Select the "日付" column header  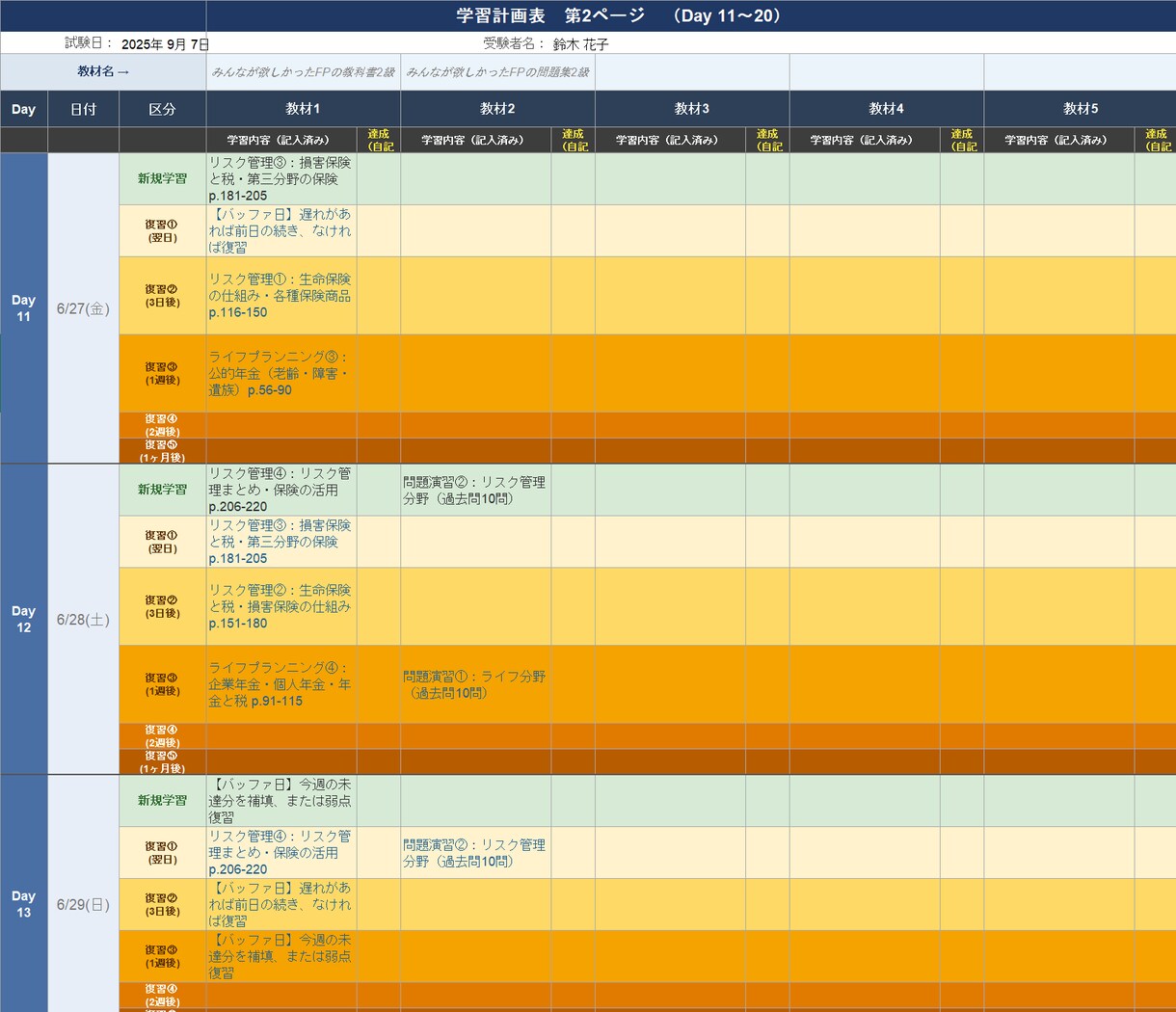coord(84,109)
